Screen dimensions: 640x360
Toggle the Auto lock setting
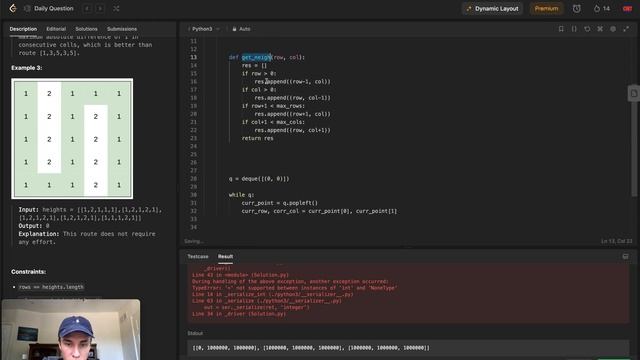tap(241, 29)
